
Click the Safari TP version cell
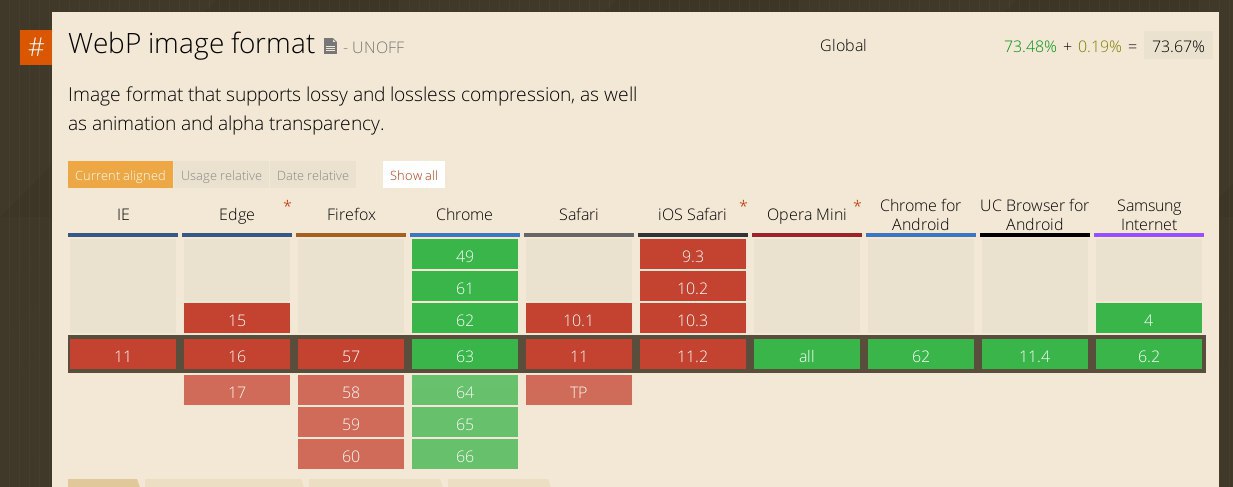coord(579,391)
